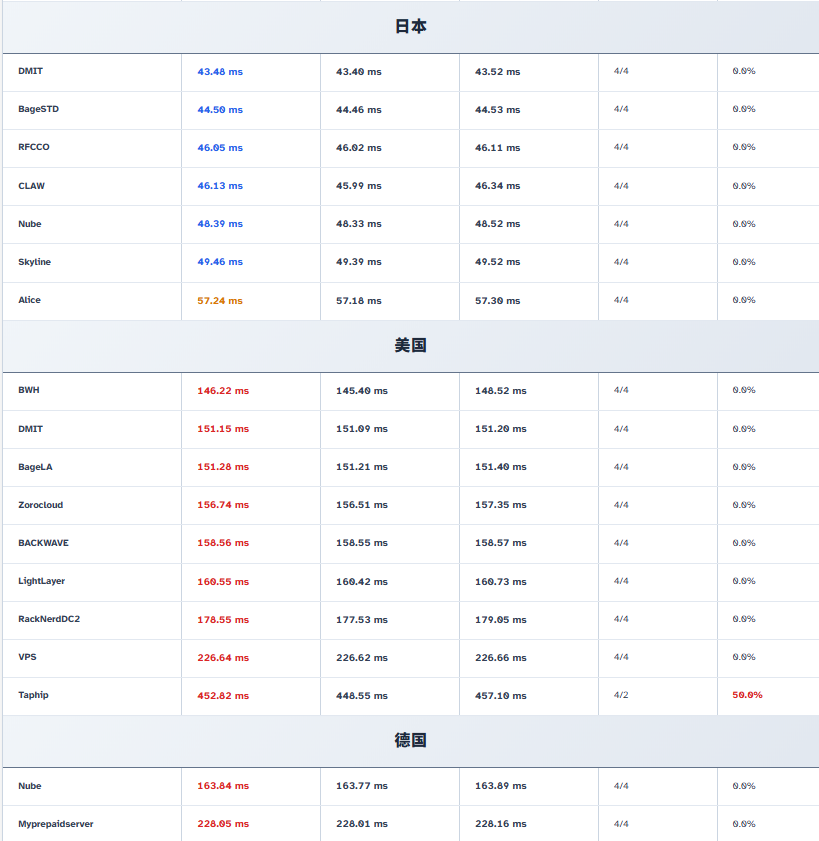Click the 43.48 ms blue latency value
The height and width of the screenshot is (841, 819).
[x=220, y=72]
